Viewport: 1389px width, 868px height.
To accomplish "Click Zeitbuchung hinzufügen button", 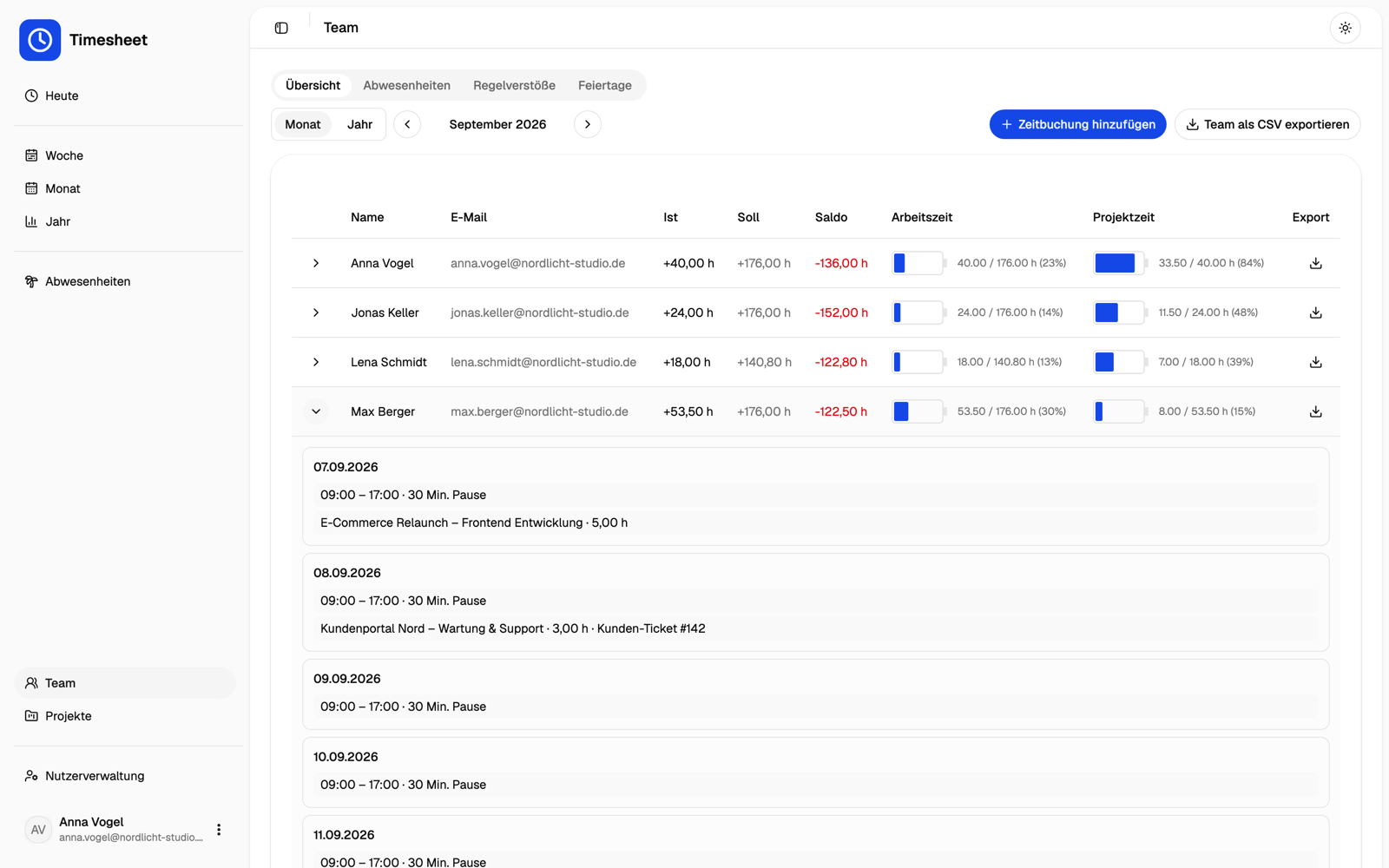I will [1077, 124].
